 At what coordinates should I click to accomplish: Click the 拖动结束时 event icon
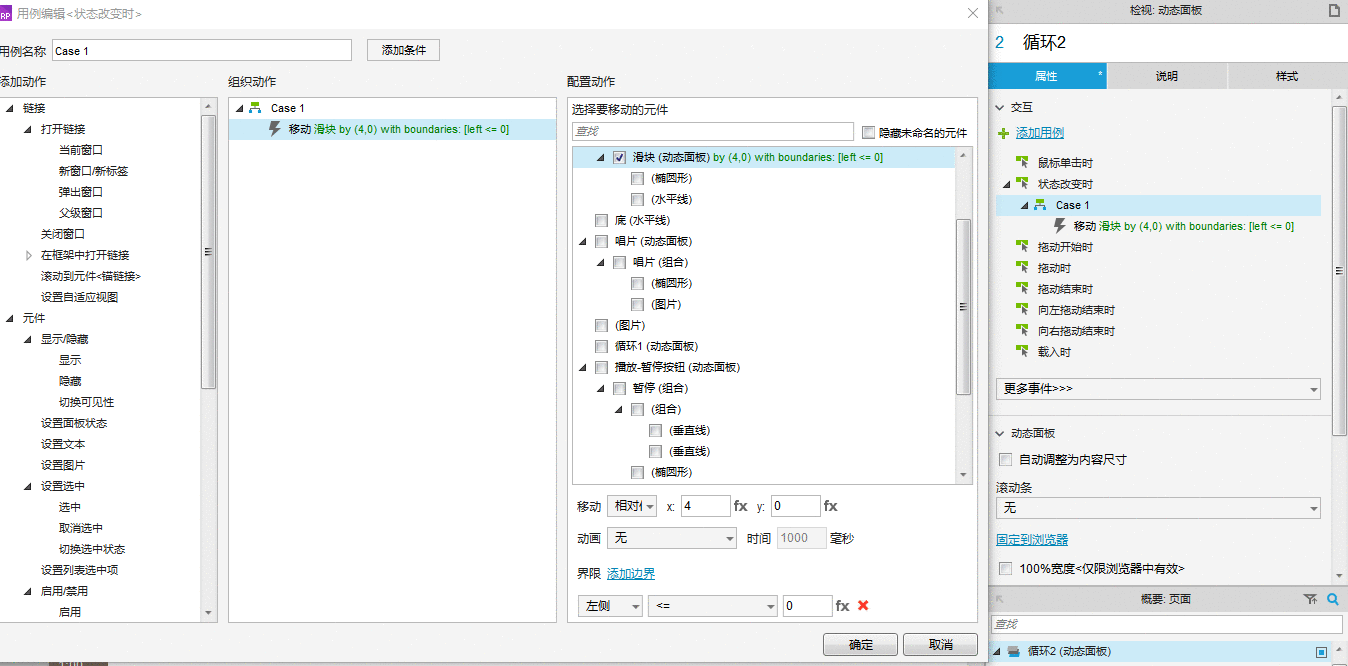1022,289
